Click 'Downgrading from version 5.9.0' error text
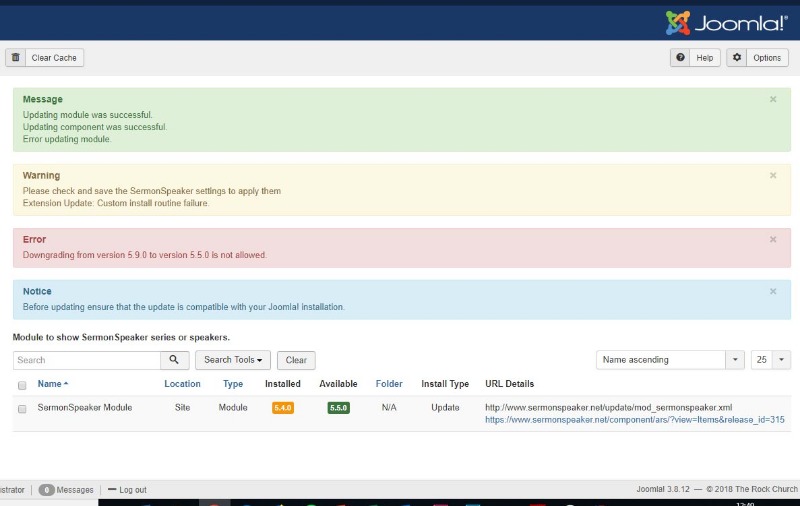The height and width of the screenshot is (506, 800). (144, 255)
